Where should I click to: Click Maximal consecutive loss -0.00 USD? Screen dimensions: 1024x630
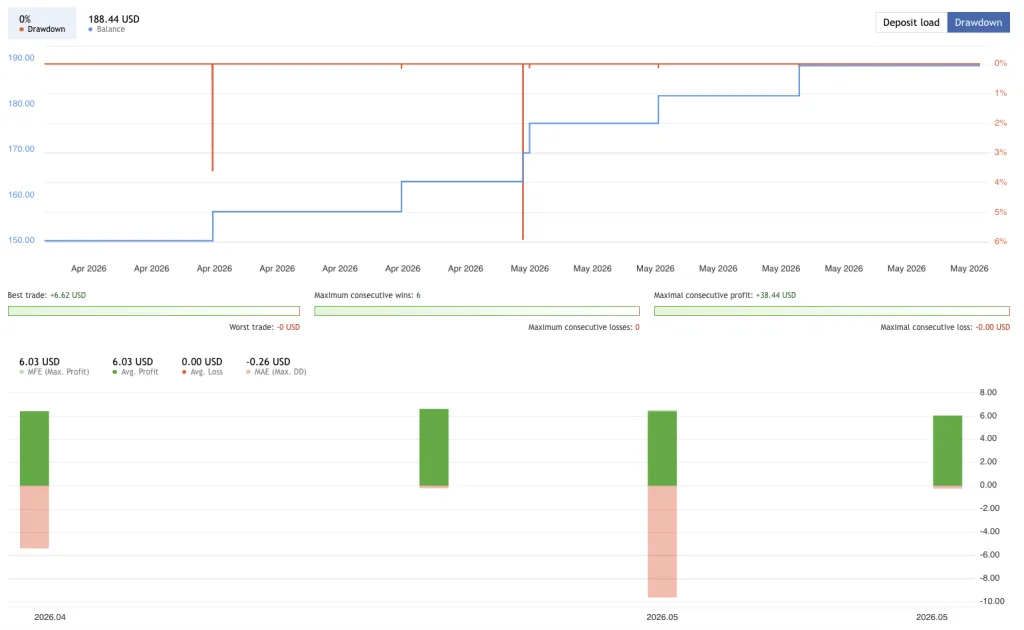pyautogui.click(x=945, y=327)
